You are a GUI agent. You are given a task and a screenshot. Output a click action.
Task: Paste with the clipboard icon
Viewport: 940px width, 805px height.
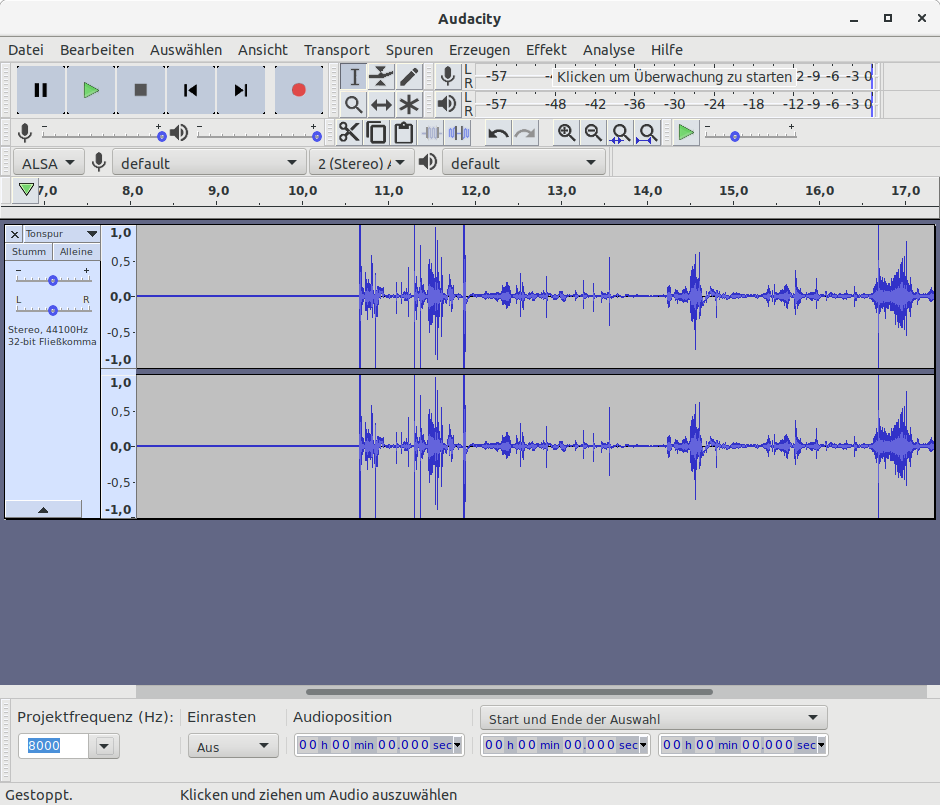tap(403, 132)
